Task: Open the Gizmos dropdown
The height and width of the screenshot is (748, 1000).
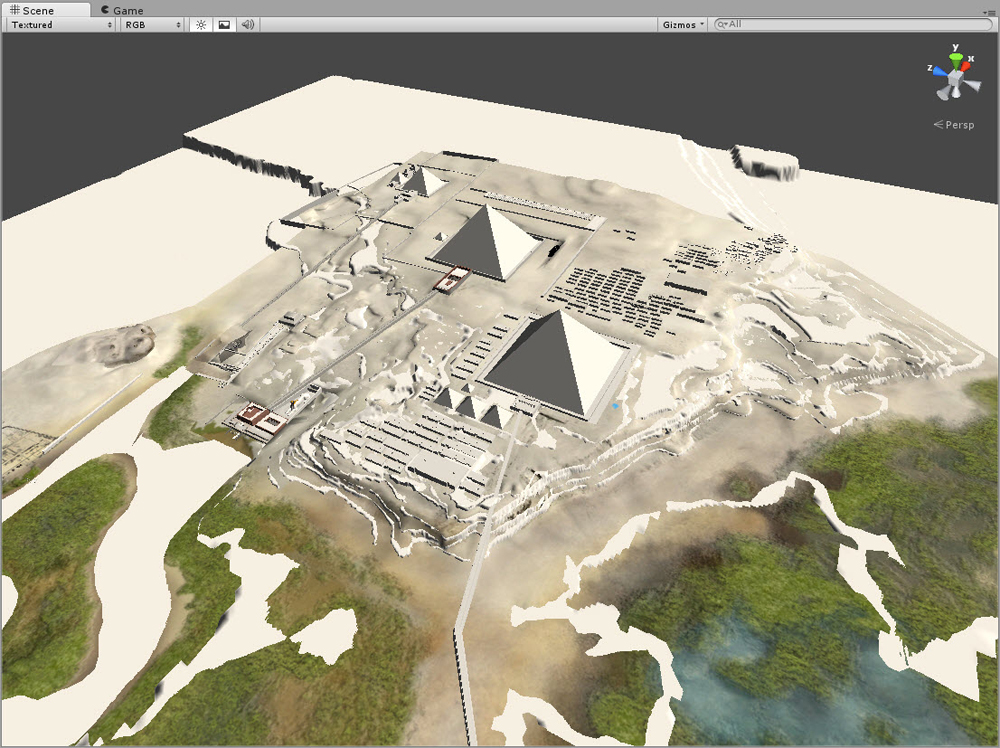Action: coord(681,24)
